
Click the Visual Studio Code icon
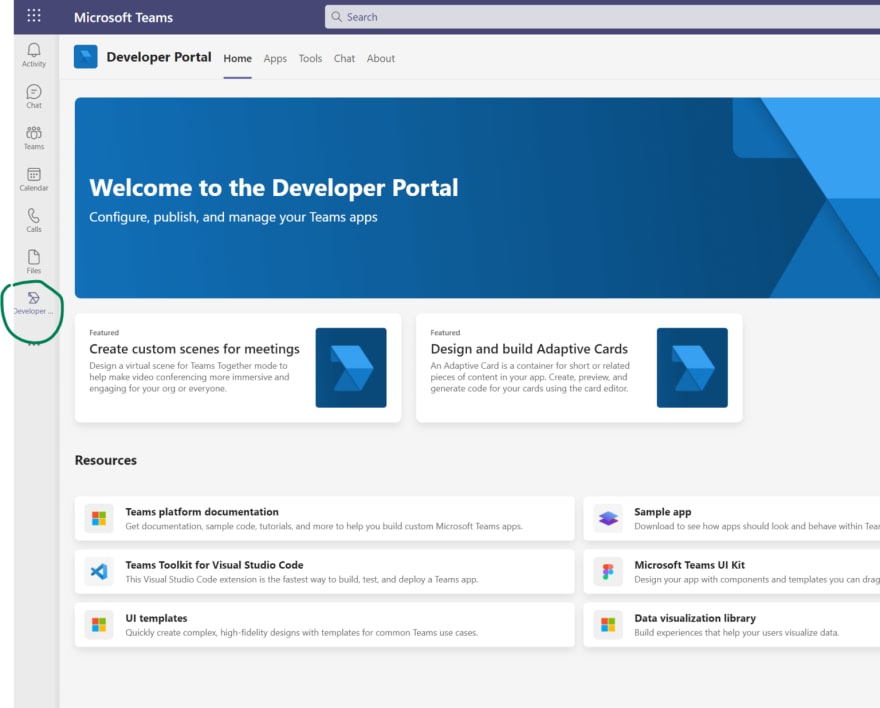click(x=99, y=572)
